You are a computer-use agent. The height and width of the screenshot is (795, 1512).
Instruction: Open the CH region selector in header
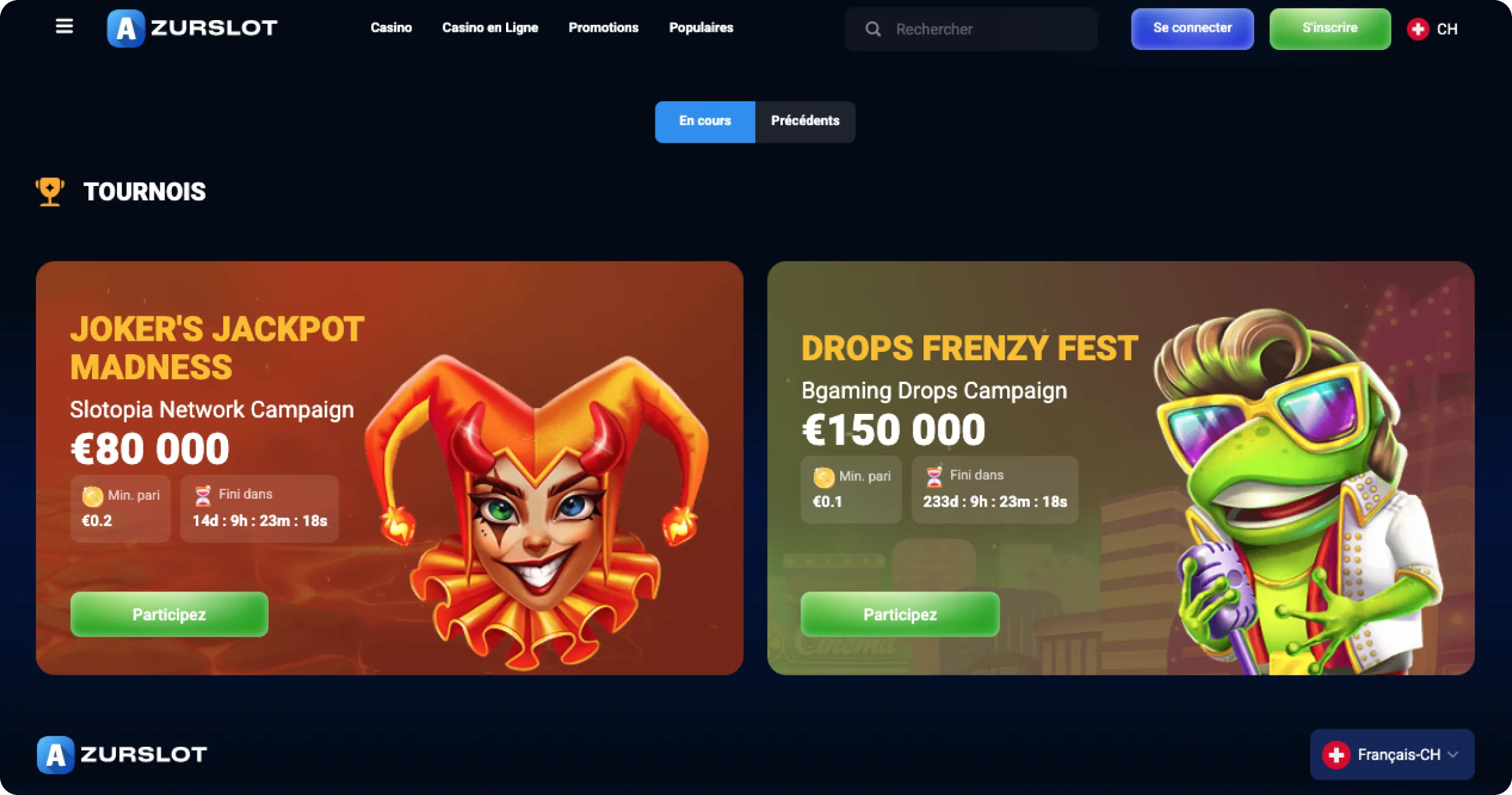click(1433, 29)
